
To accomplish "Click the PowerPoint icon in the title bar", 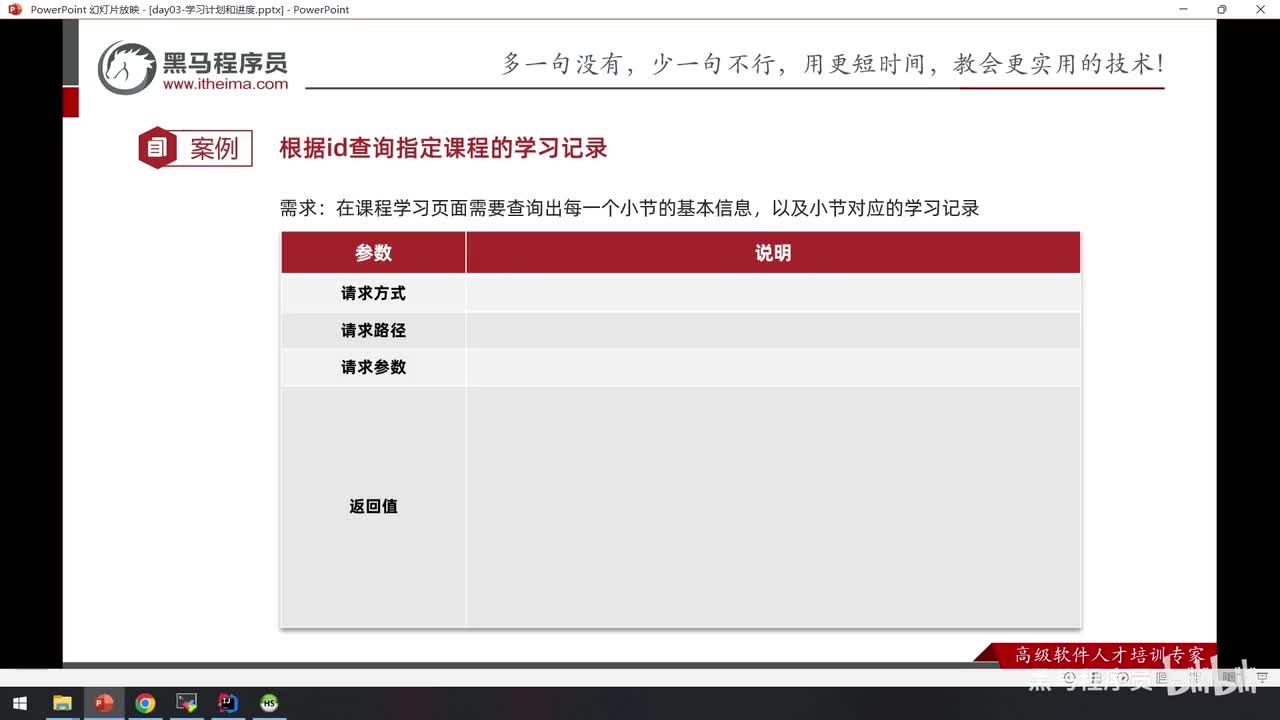I will pyautogui.click(x=14, y=9).
